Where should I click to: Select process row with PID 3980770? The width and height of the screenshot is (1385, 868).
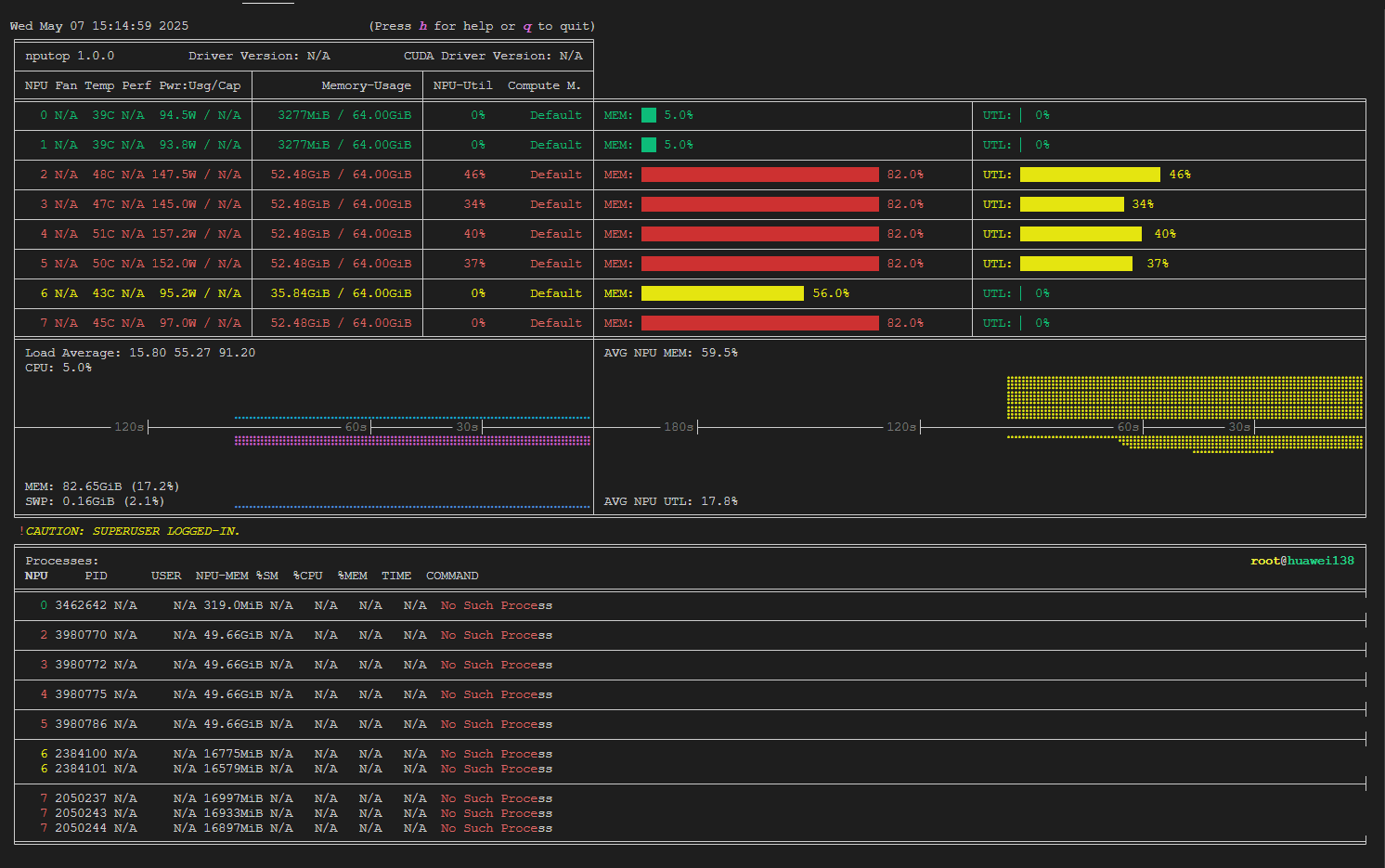[x=690, y=635]
